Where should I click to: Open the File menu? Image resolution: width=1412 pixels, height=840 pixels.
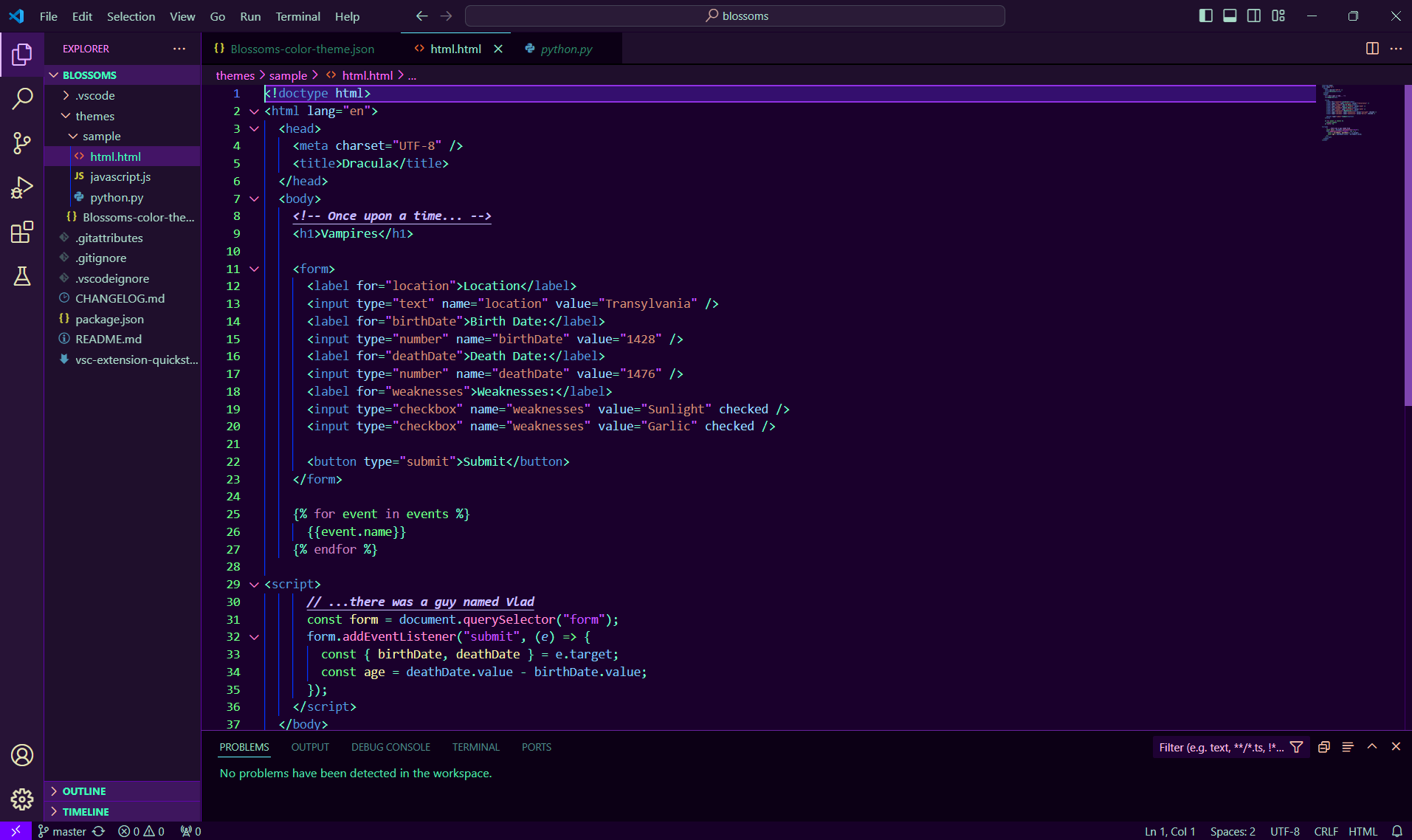[x=49, y=16]
